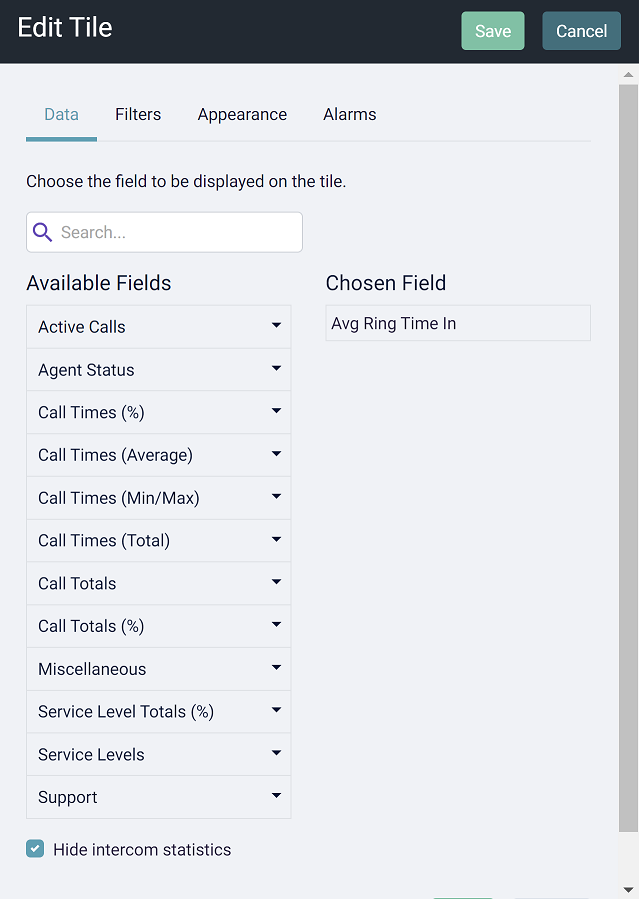Cancel editing the tile
This screenshot has width=639, height=899.
(x=581, y=30)
